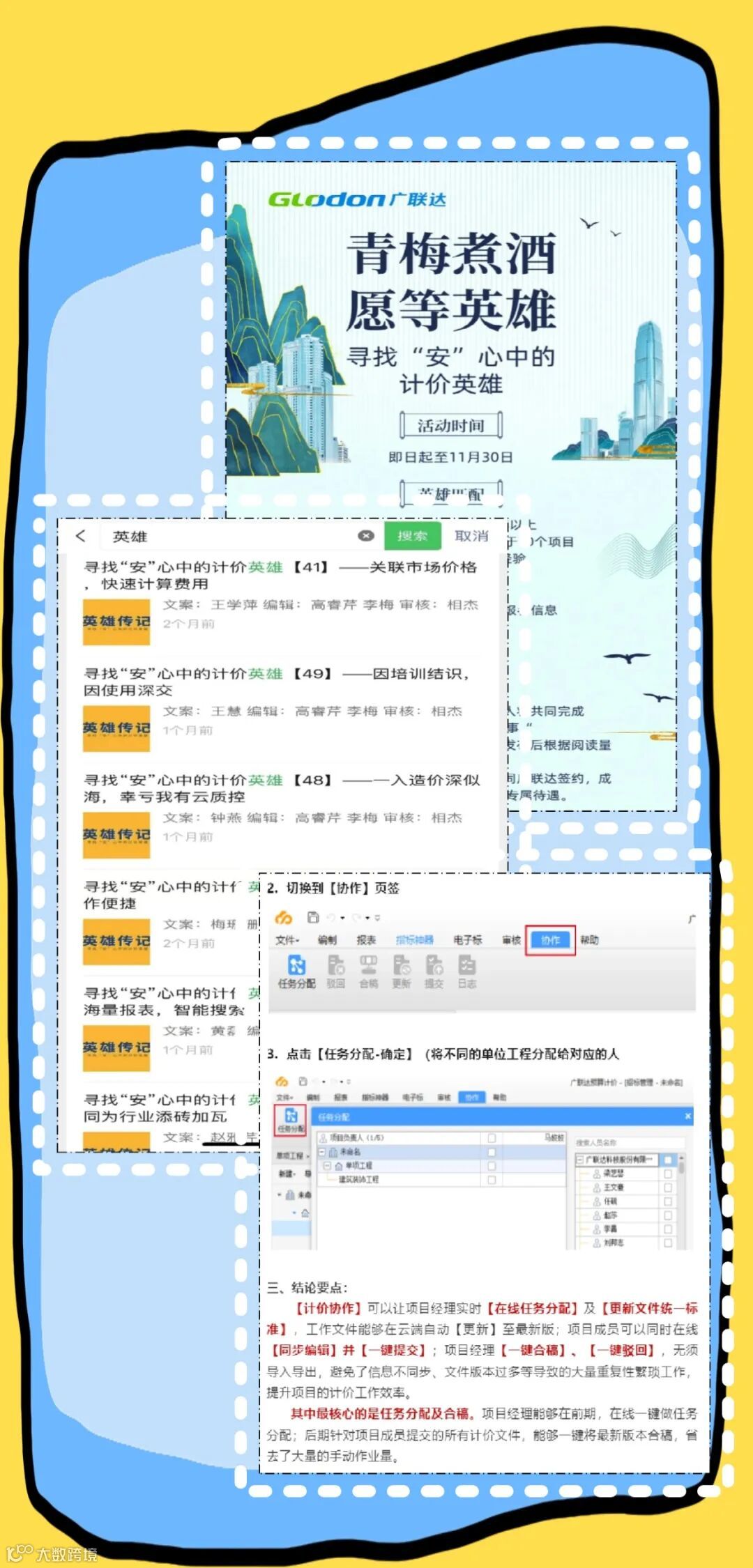Click the undo arrow in the step 2 quick access bar

click(331, 917)
